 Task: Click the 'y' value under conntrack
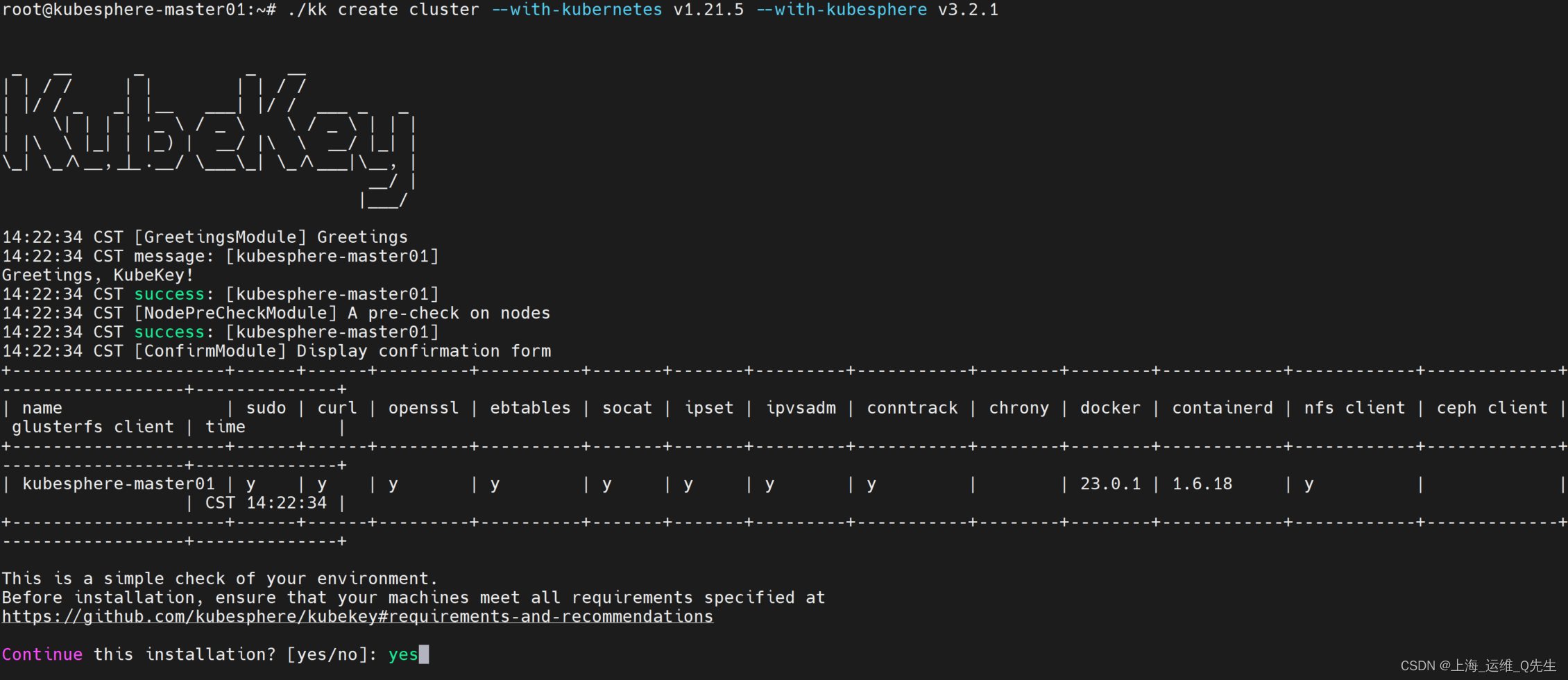point(871,485)
